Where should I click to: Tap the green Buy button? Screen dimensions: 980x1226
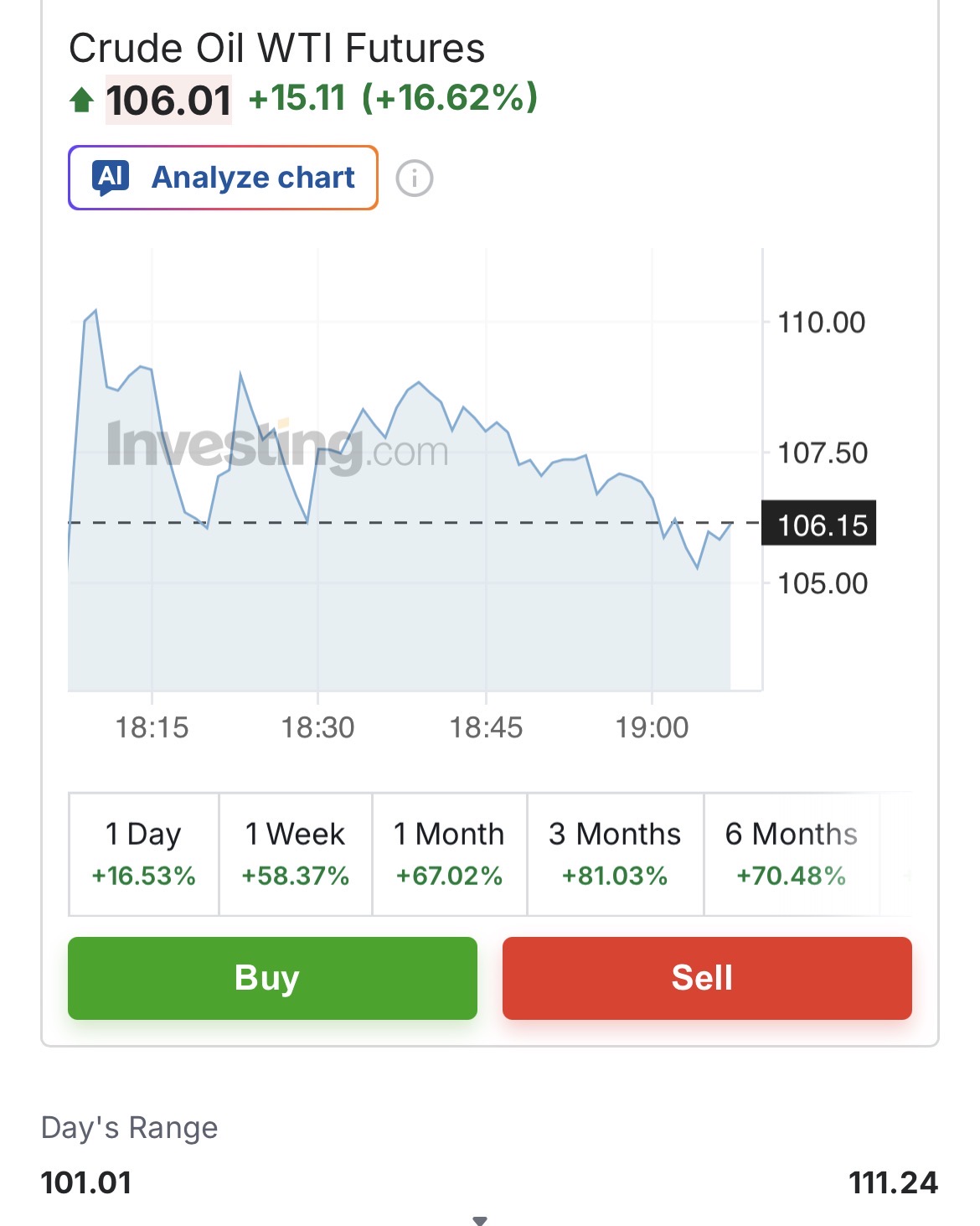click(272, 978)
